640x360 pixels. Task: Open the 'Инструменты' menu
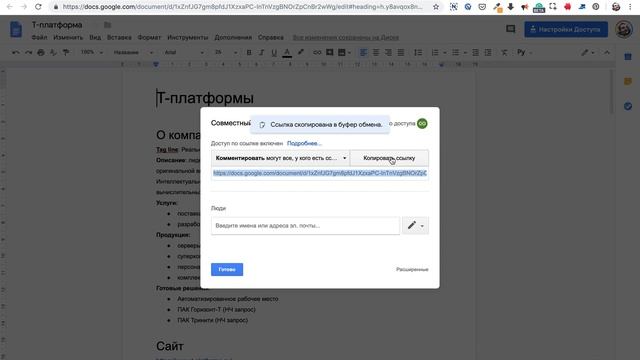[x=188, y=37]
